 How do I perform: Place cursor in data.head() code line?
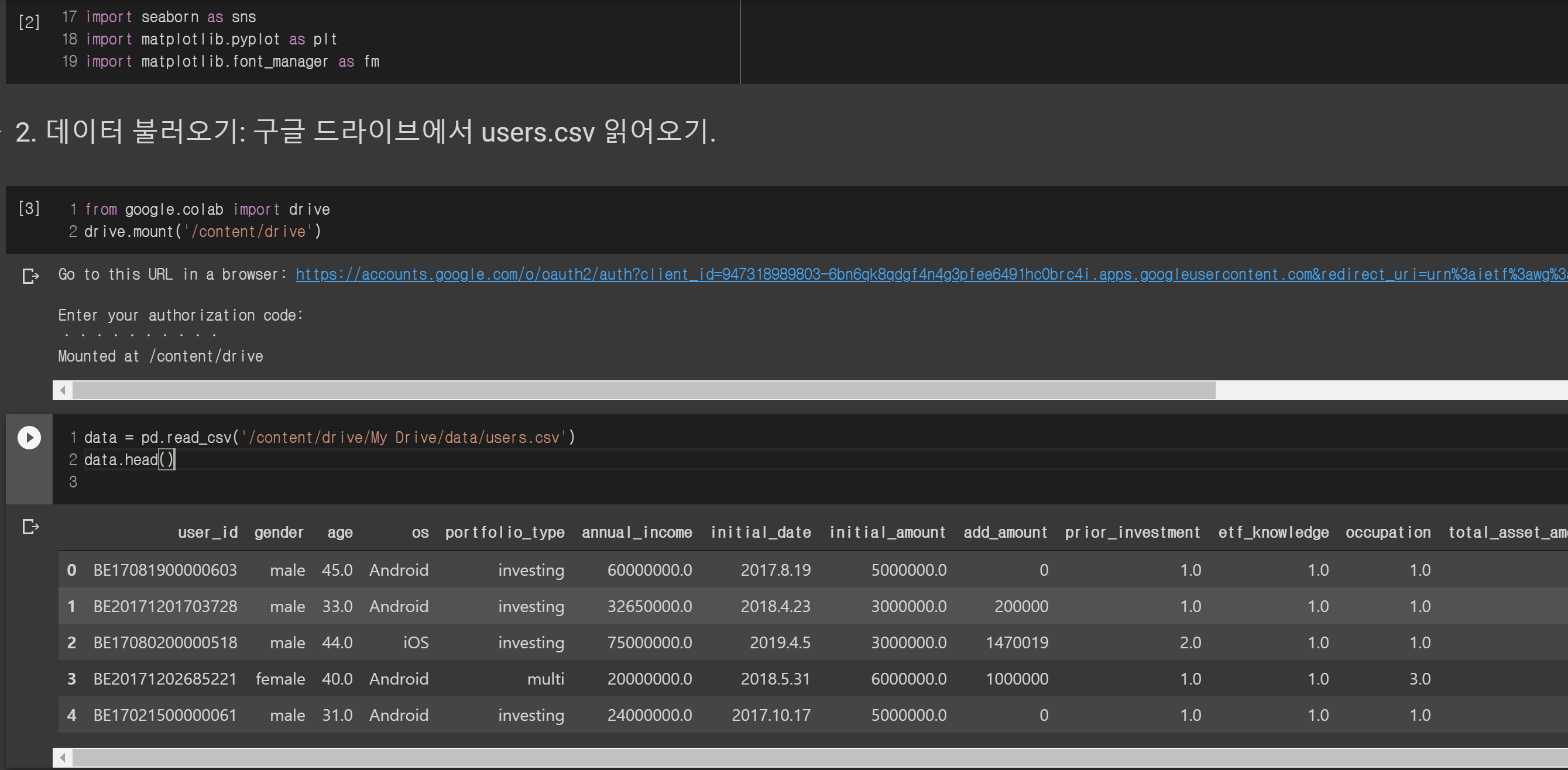128,460
